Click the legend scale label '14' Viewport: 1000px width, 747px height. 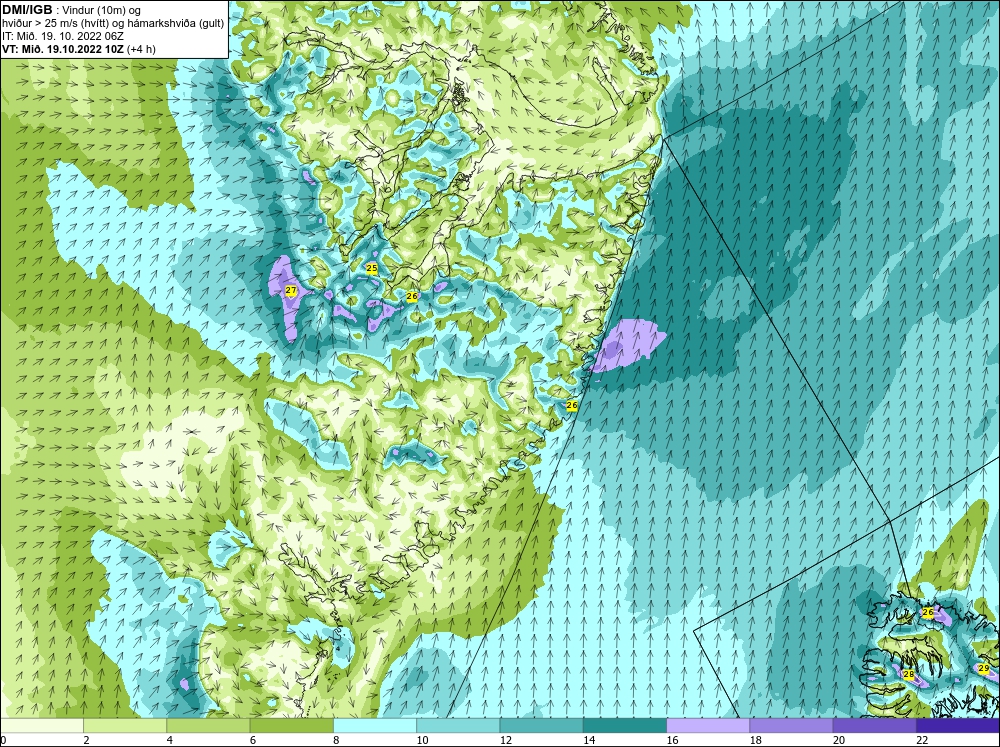[x=589, y=740]
